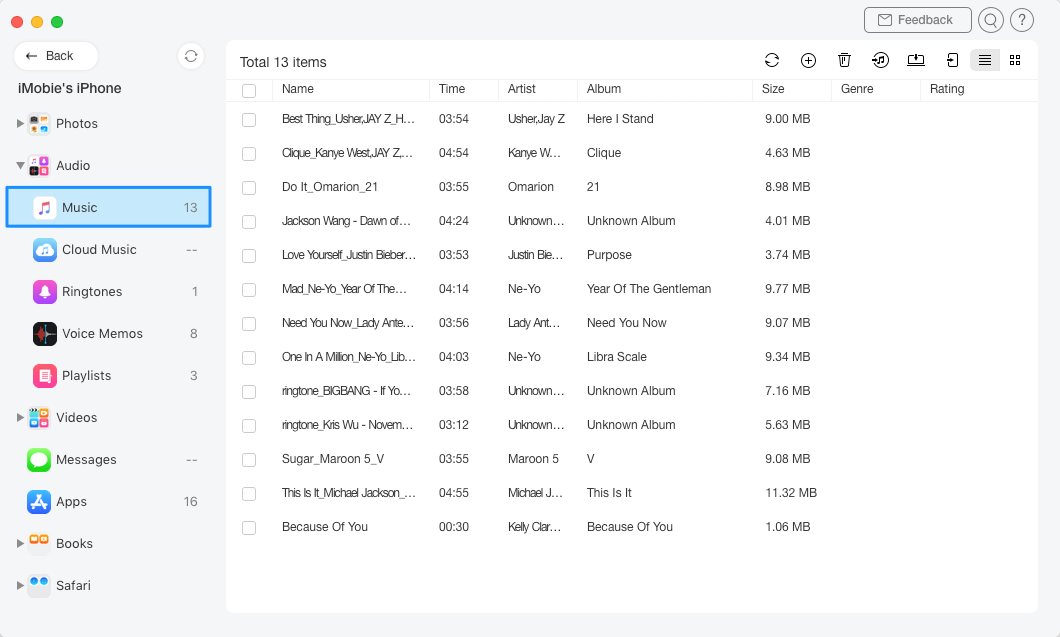This screenshot has width=1060, height=637.
Task: Click the trash delete icon in toolbar
Action: [x=844, y=60]
